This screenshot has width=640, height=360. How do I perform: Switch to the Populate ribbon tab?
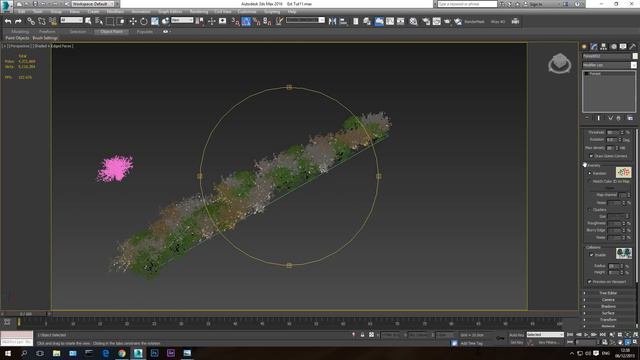click(144, 31)
